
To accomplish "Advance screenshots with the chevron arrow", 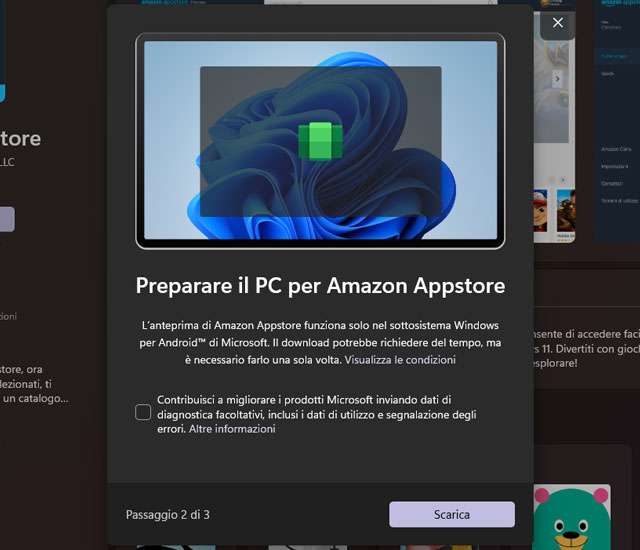I will point(557,78).
